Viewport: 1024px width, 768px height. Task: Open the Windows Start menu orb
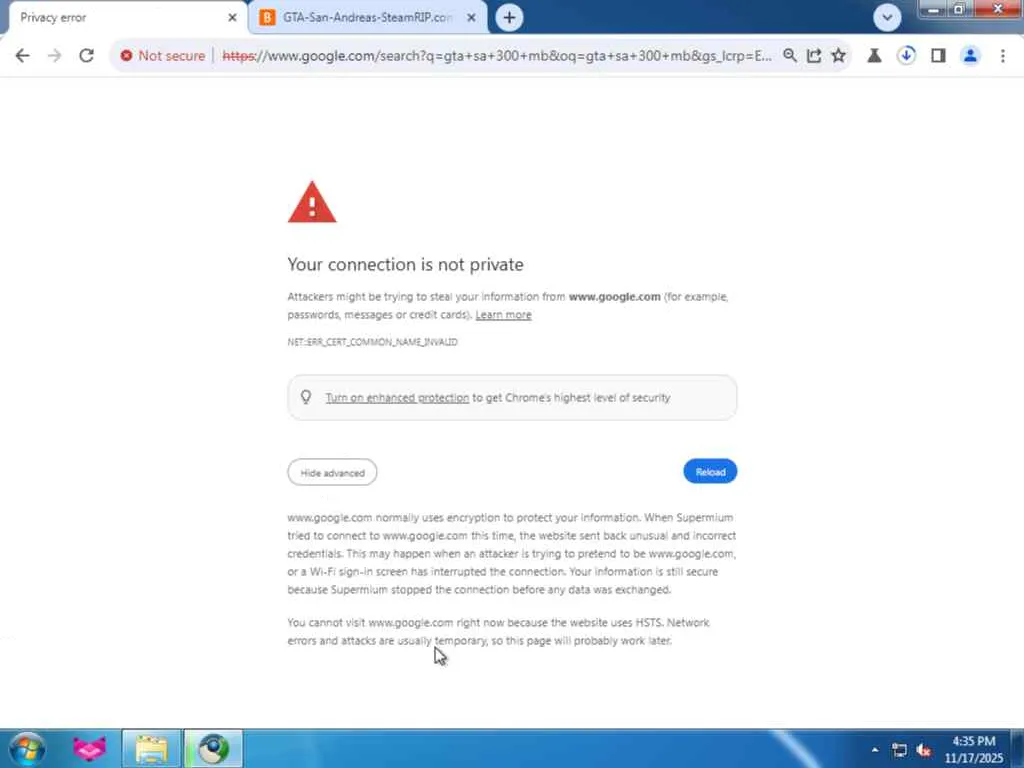pyautogui.click(x=27, y=748)
